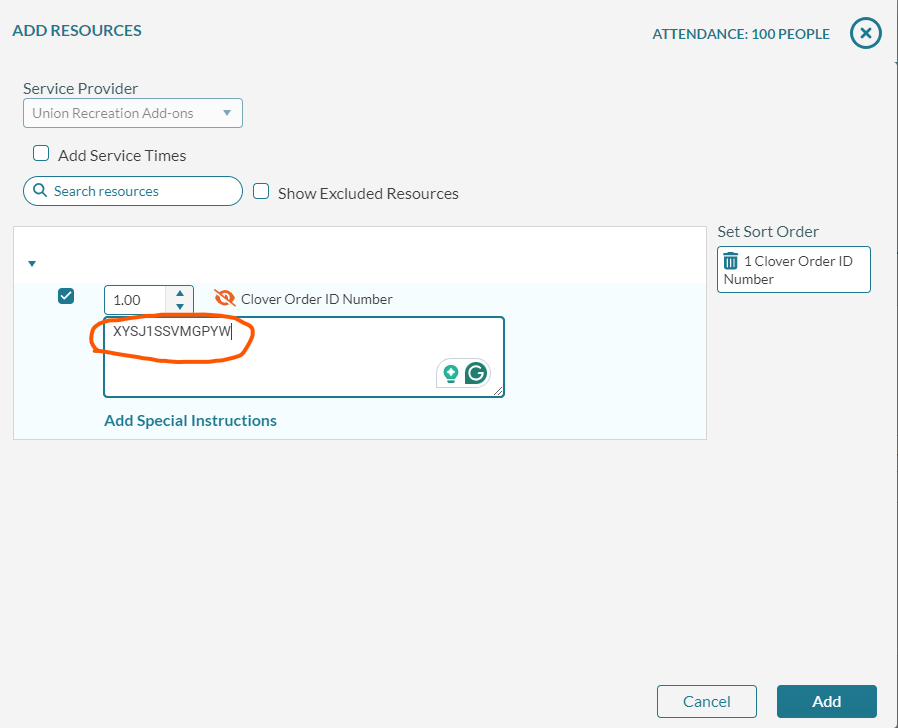Click the crossed-out eye visibility icon
Viewport: 898px width, 728px height.
click(x=224, y=298)
